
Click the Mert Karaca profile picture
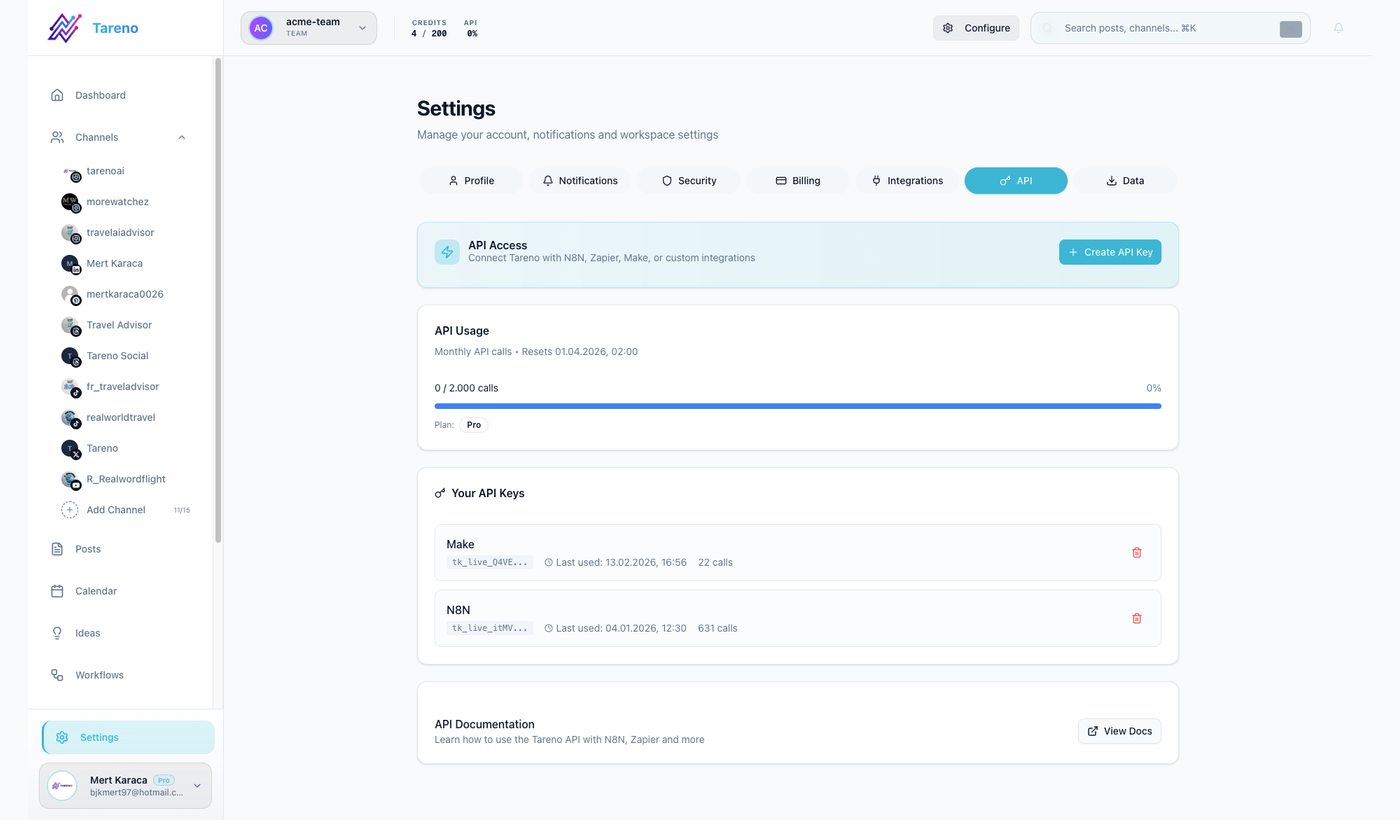[62, 786]
